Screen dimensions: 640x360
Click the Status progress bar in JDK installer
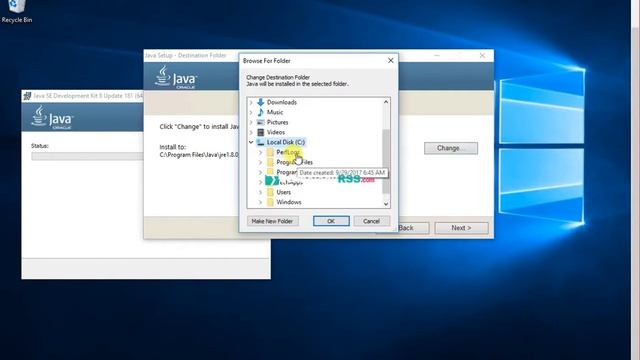pyautogui.click(x=87, y=156)
